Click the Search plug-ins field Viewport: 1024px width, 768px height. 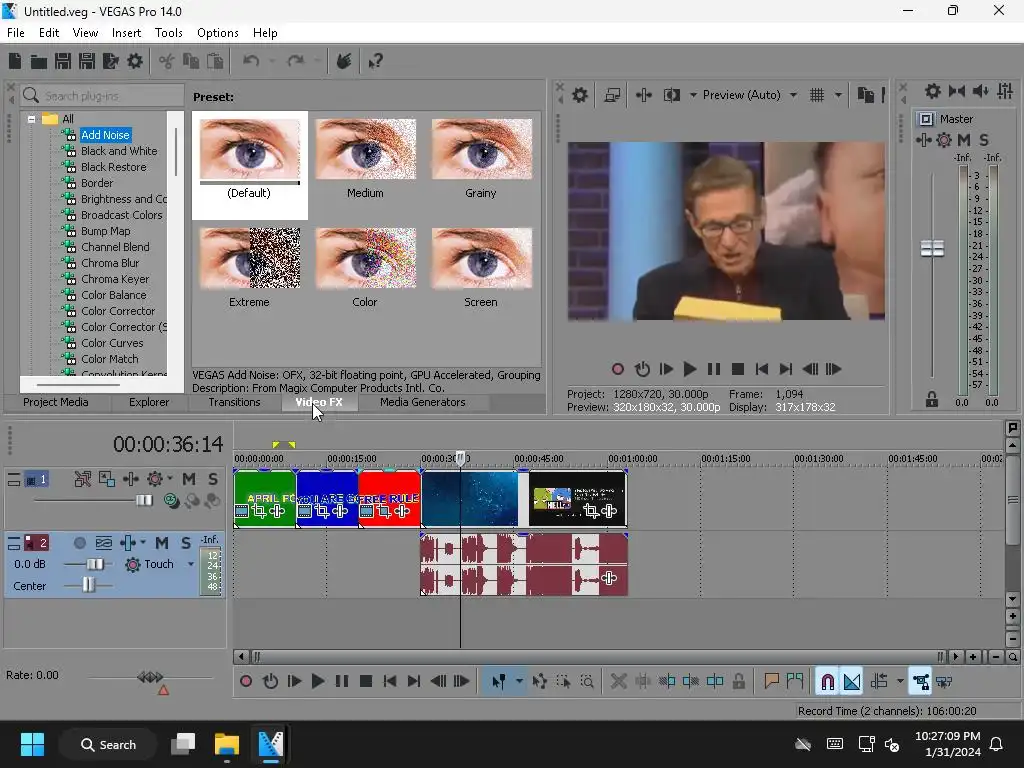103,96
